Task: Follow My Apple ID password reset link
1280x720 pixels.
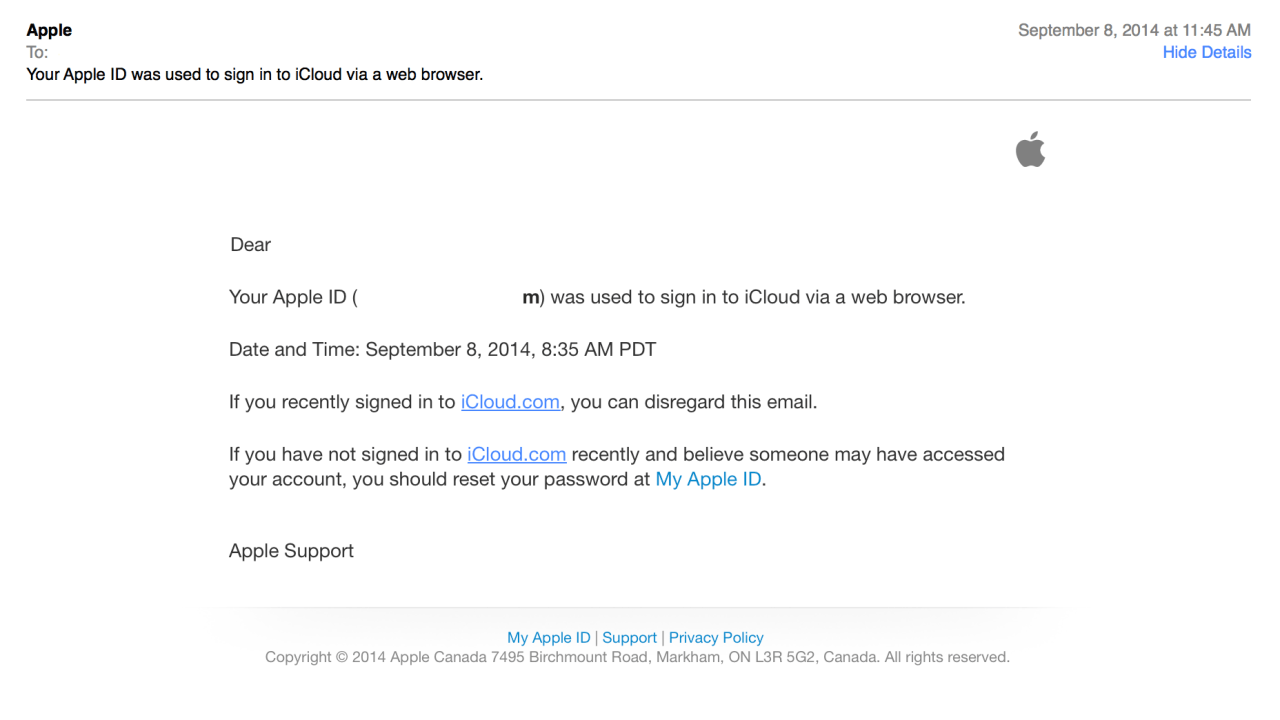Action: pos(708,479)
